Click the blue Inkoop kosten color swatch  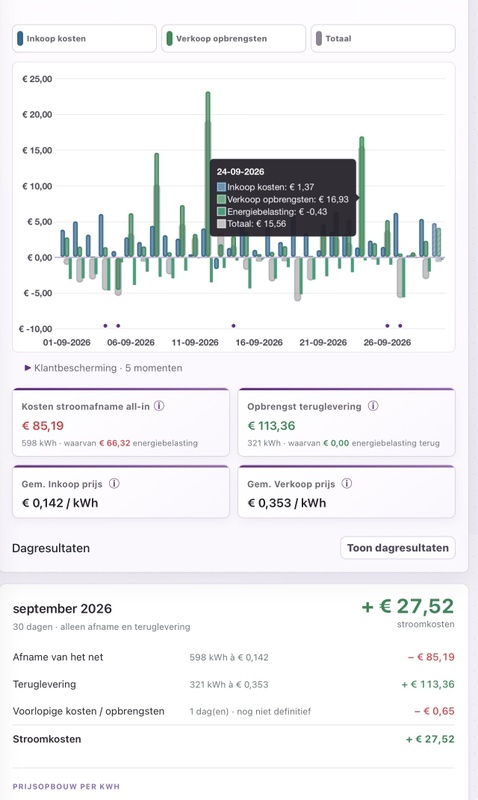click(x=20, y=38)
